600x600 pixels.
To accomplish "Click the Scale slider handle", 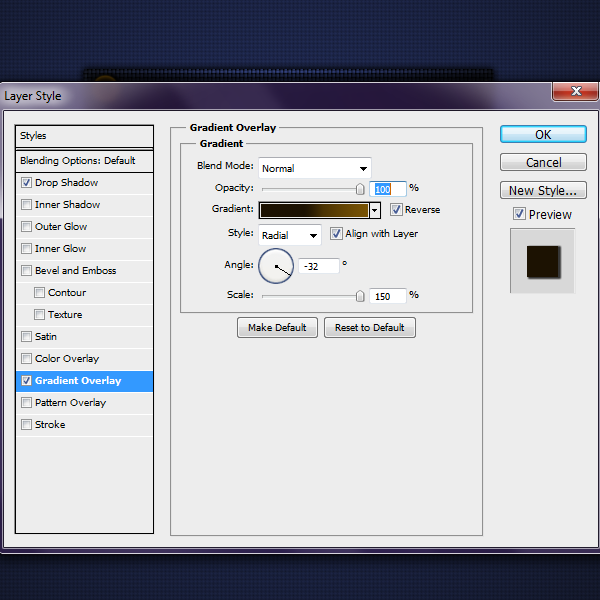I will [x=360, y=296].
